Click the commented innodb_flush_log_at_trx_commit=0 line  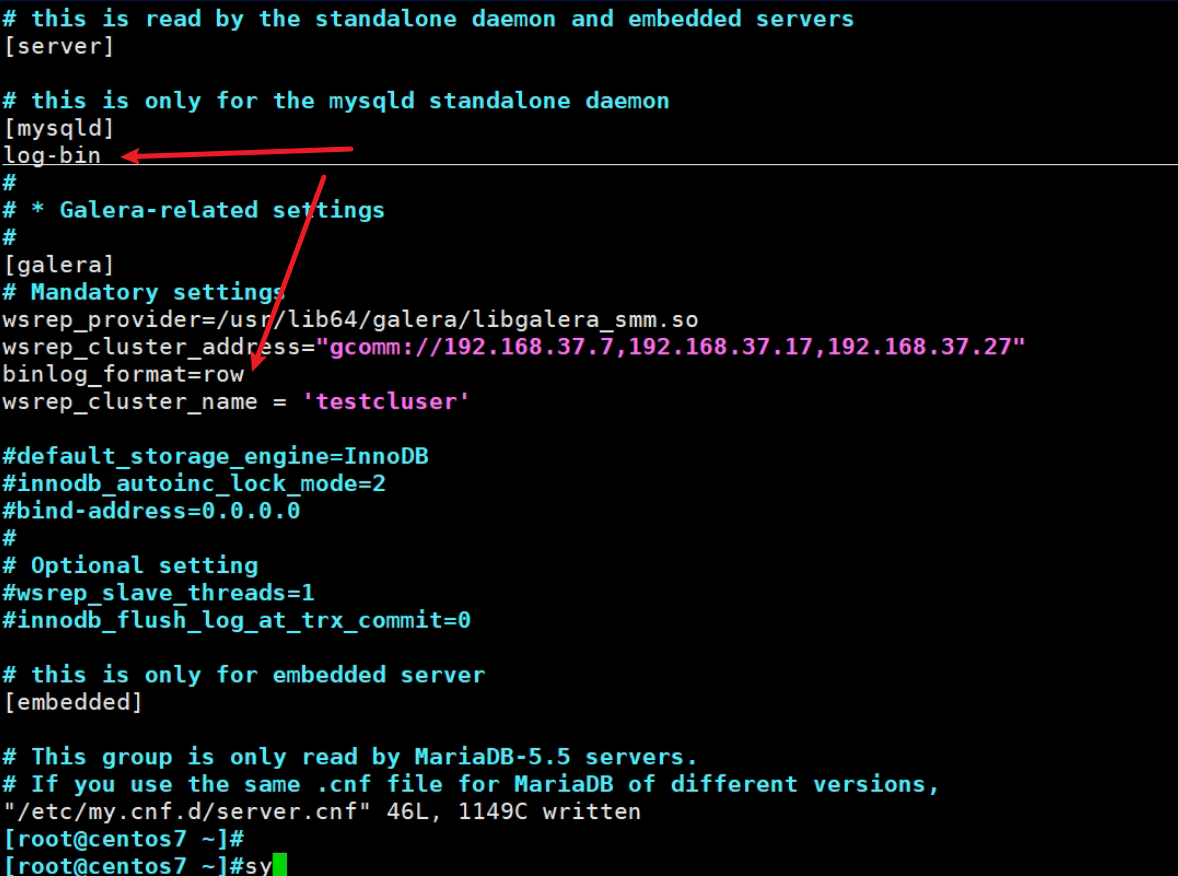pyautogui.click(x=236, y=620)
